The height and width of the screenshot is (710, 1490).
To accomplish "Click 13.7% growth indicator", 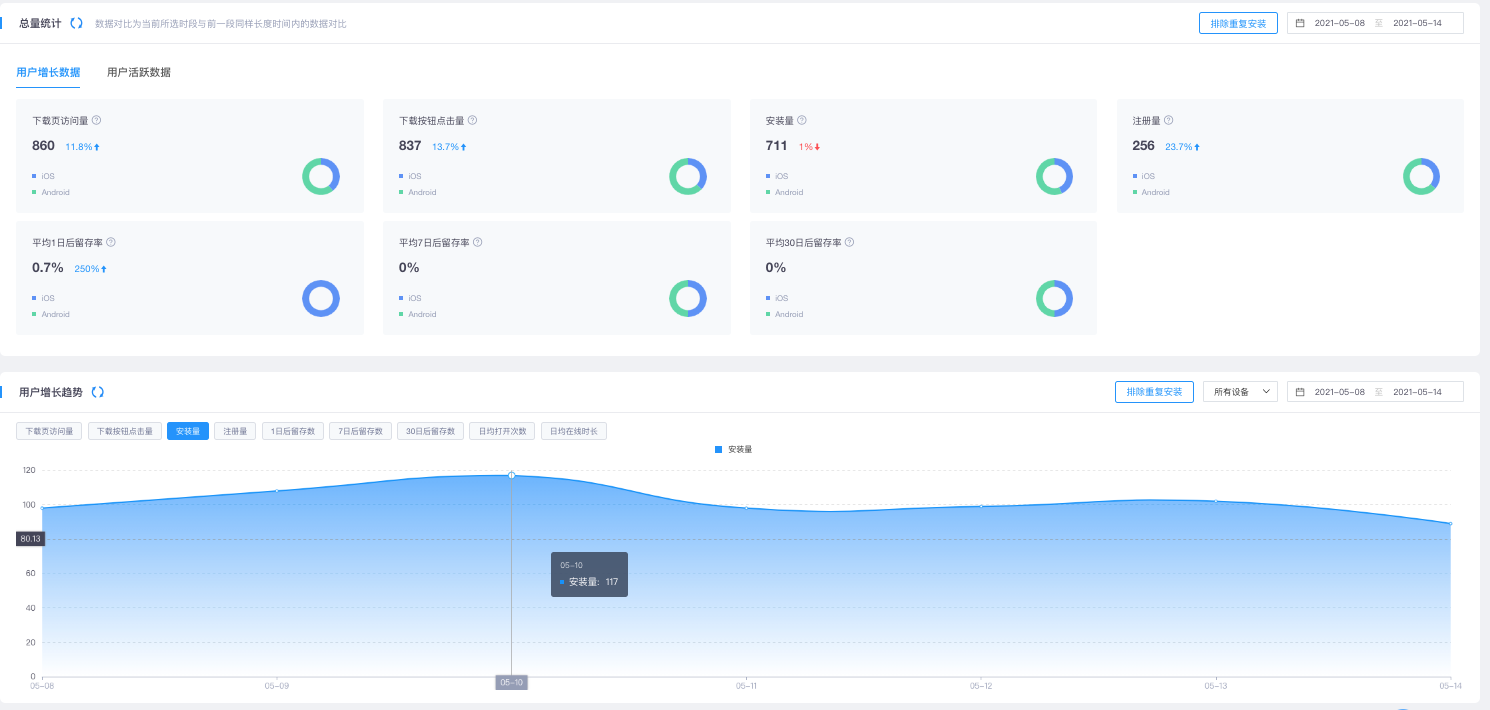I will click(450, 147).
